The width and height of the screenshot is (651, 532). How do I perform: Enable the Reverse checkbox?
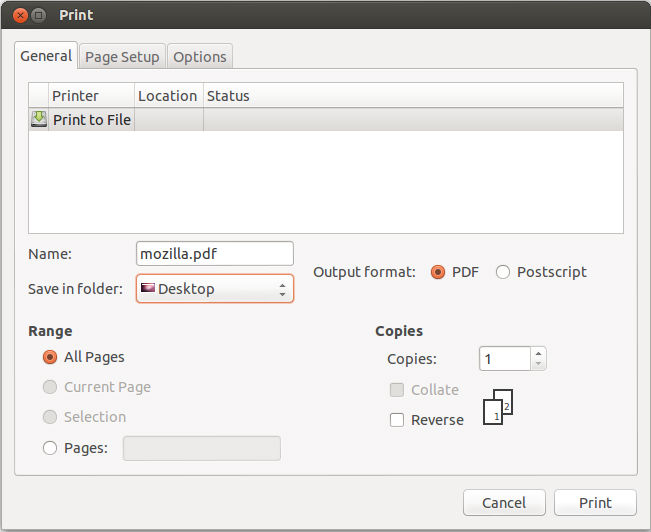[397, 420]
